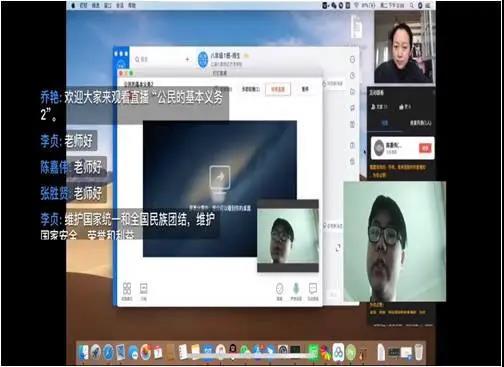The image size is (504, 367).
Task: Click the search field in DingTalk window
Action: pyautogui.click(x=157, y=59)
